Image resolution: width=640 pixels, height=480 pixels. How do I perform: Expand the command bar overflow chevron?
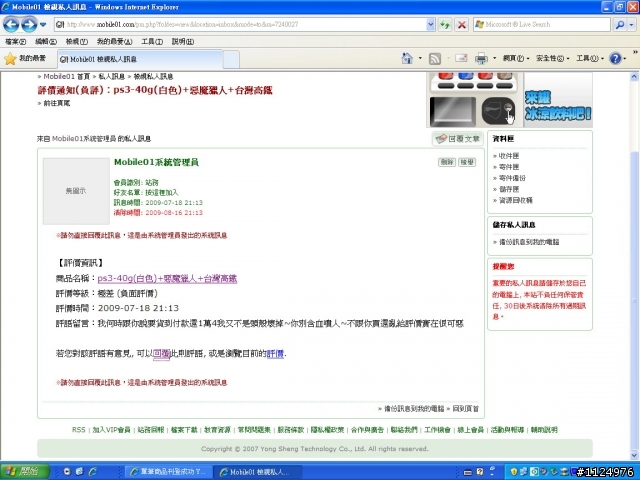(635, 52)
